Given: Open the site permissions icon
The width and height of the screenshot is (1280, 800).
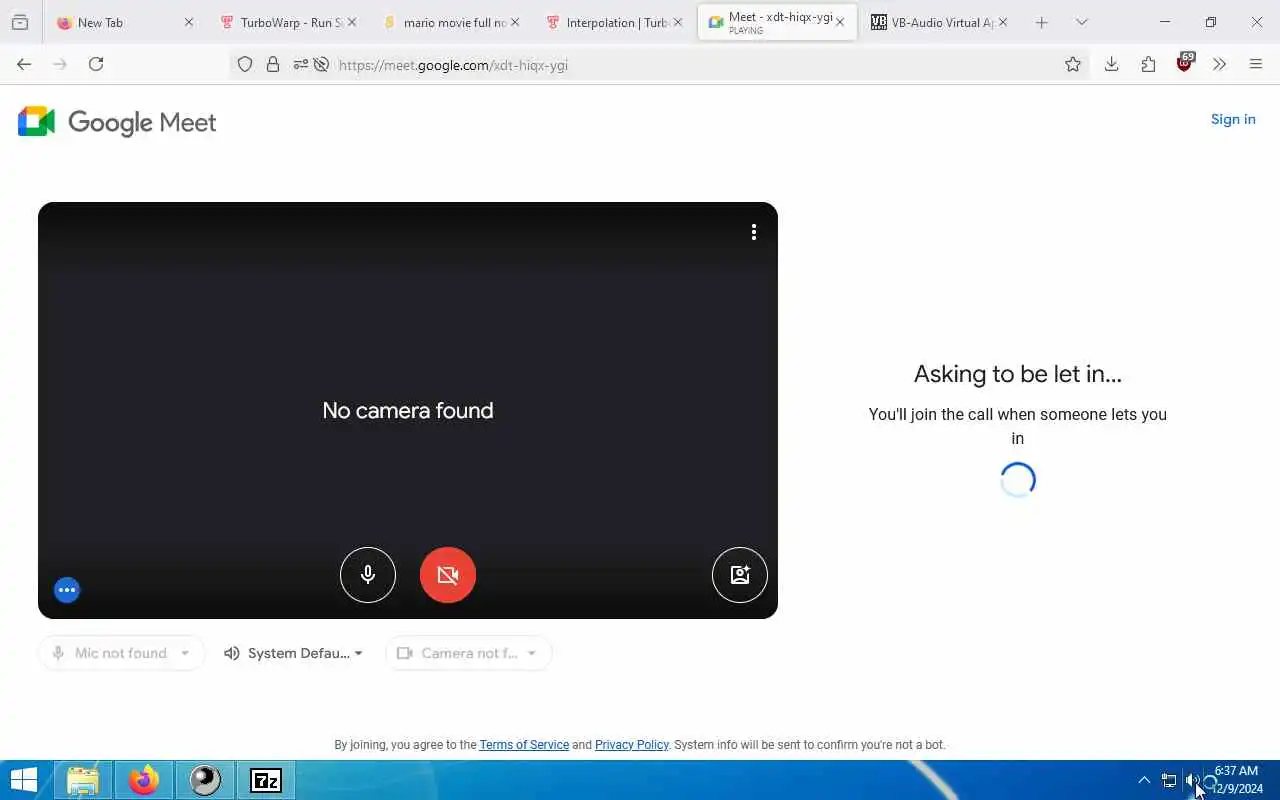Looking at the screenshot, I should pos(300,64).
